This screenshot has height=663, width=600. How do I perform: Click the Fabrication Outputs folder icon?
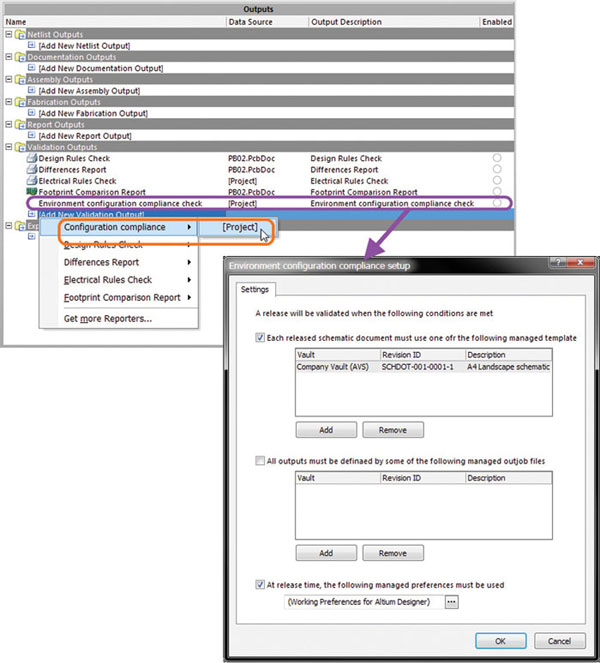pos(19,102)
